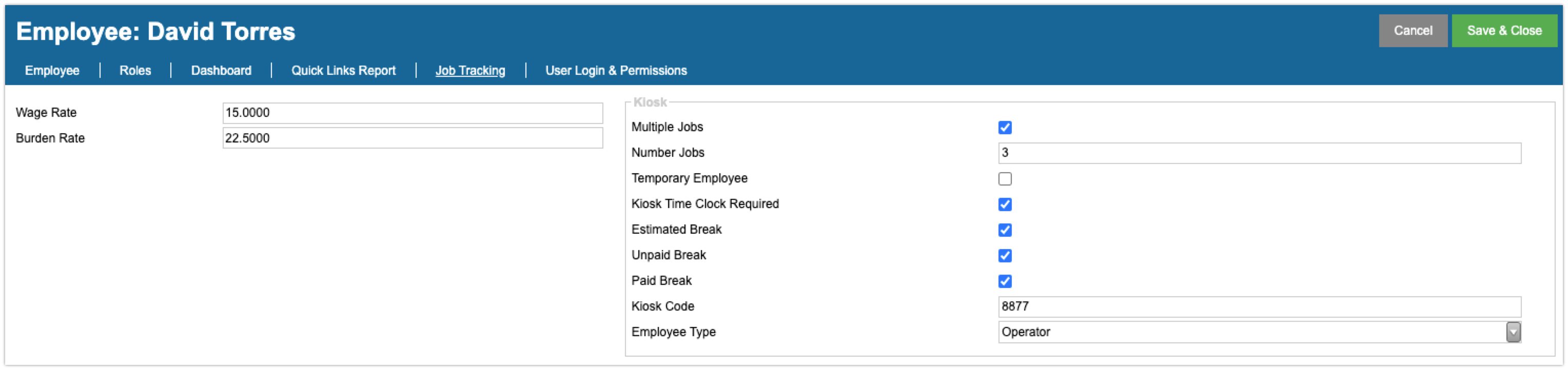Click into the Burden Rate field
This screenshot has height=370, width=1568.
pos(412,138)
